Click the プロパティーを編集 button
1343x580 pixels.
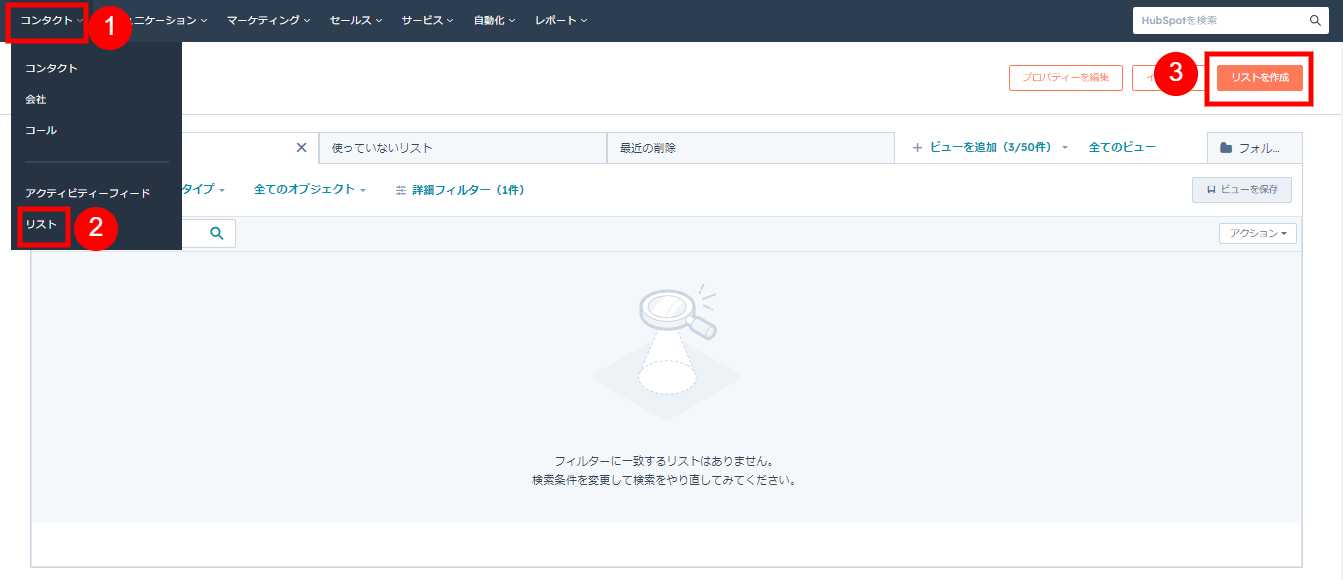click(x=1066, y=78)
